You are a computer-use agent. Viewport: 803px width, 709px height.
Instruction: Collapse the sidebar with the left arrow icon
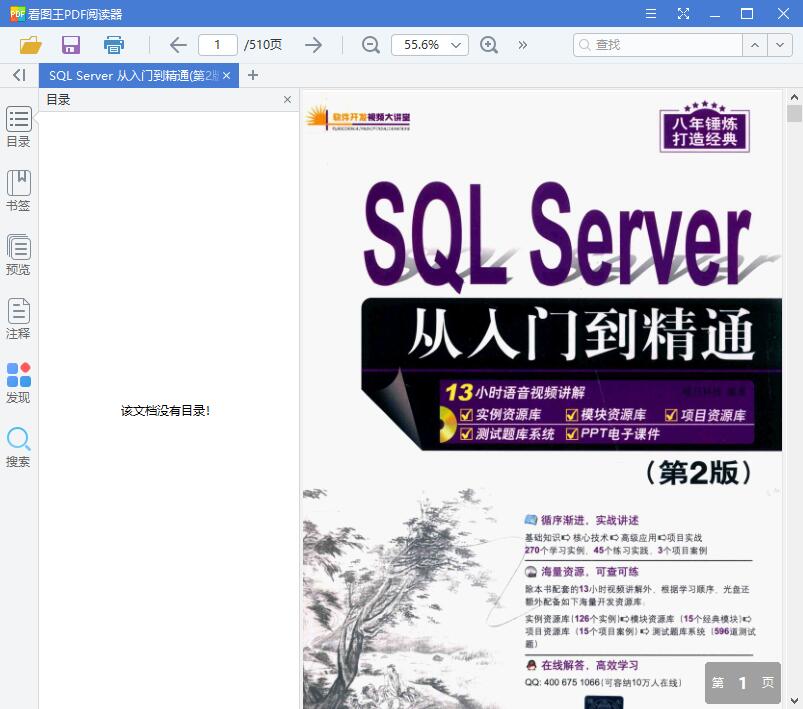point(19,75)
